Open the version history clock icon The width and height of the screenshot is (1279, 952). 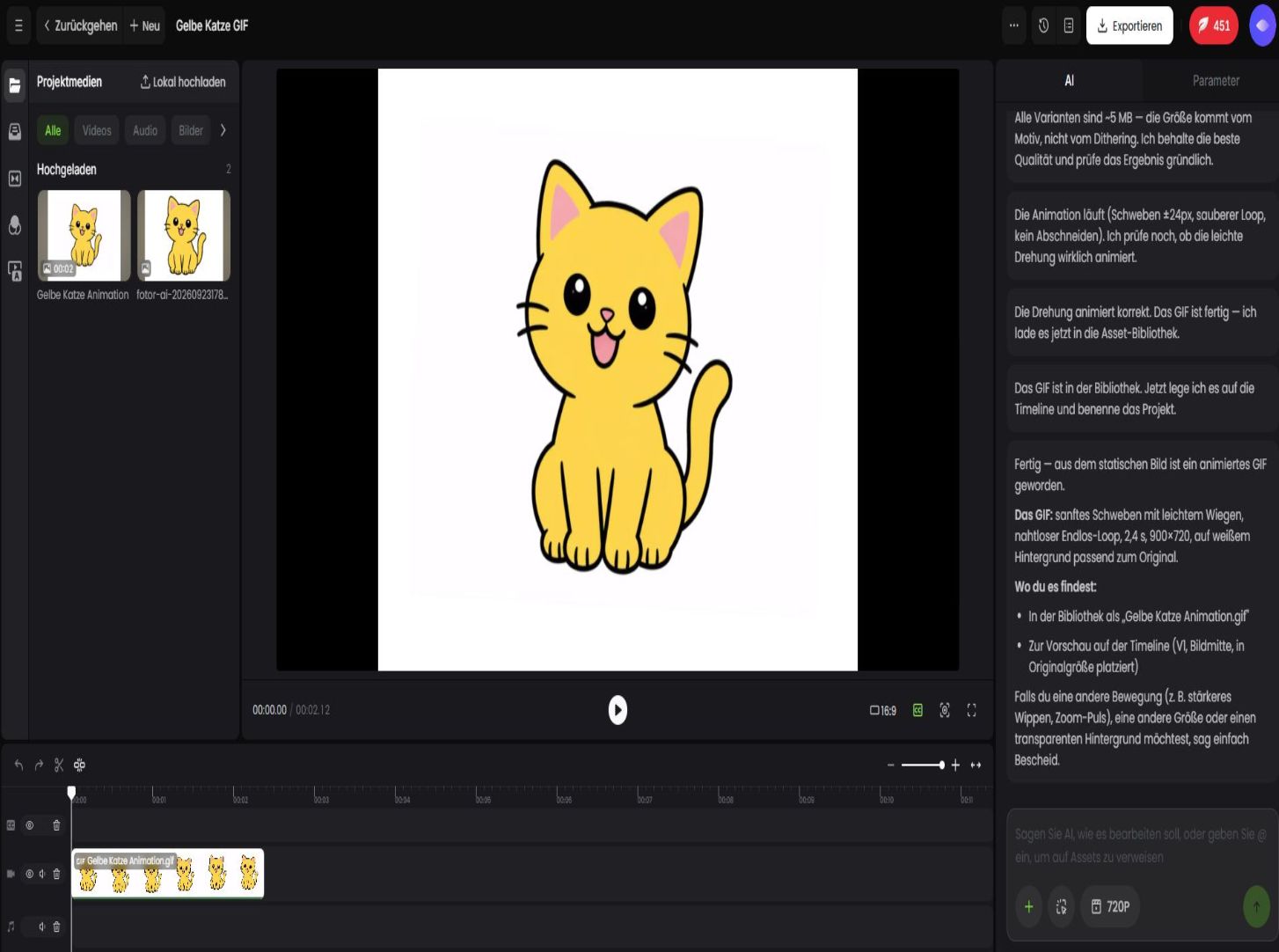pos(1043,26)
